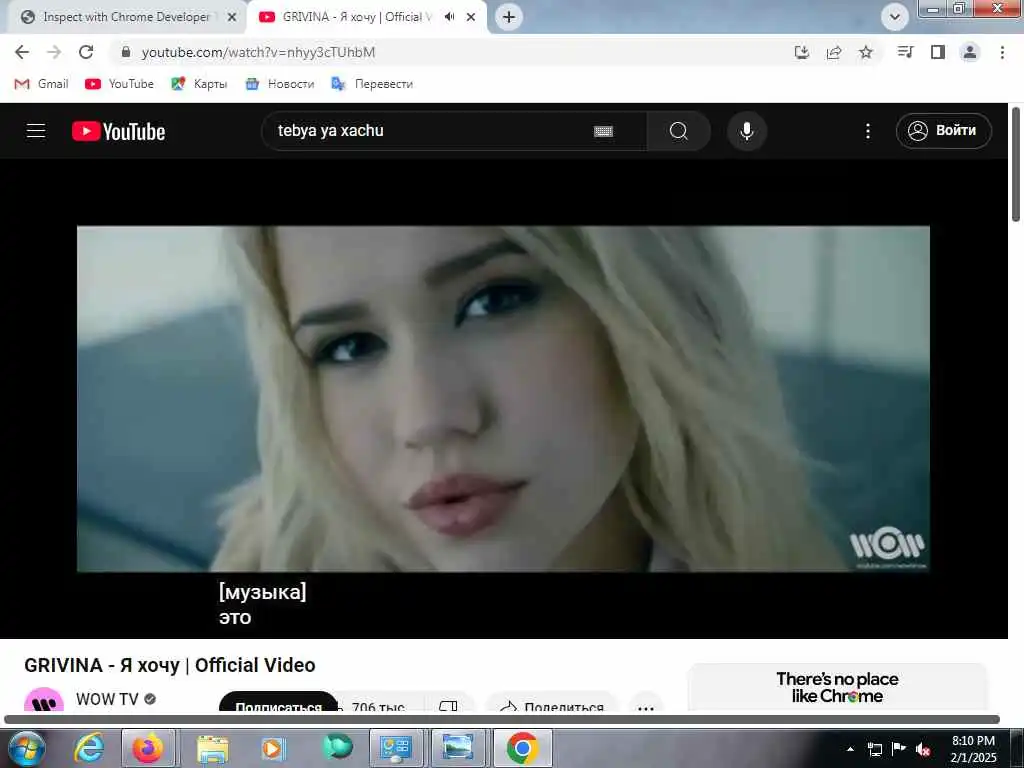
Task: Open the Chrome three-dot menu
Action: coord(1002,52)
